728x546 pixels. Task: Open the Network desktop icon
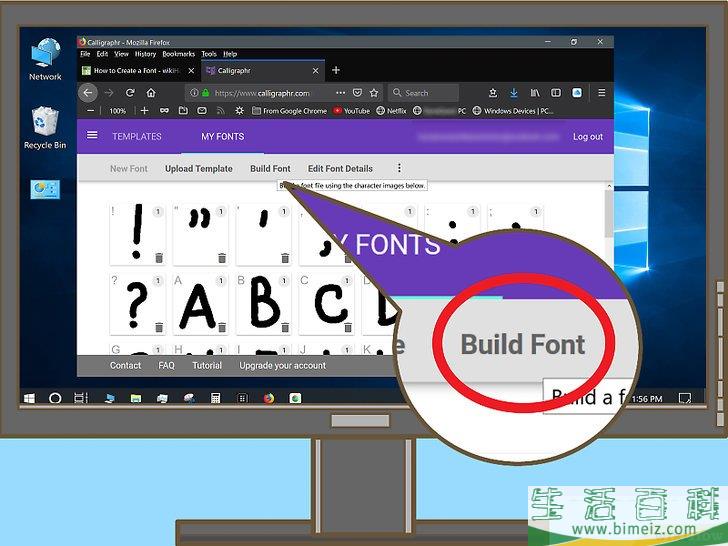45,59
